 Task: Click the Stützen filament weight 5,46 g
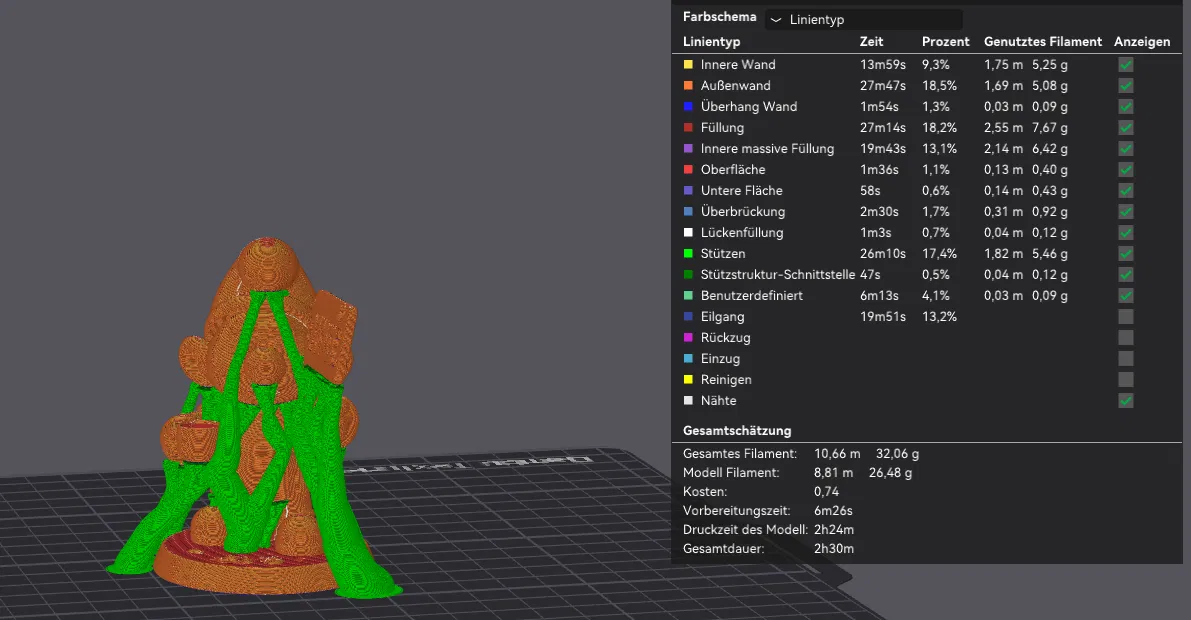coord(1050,254)
